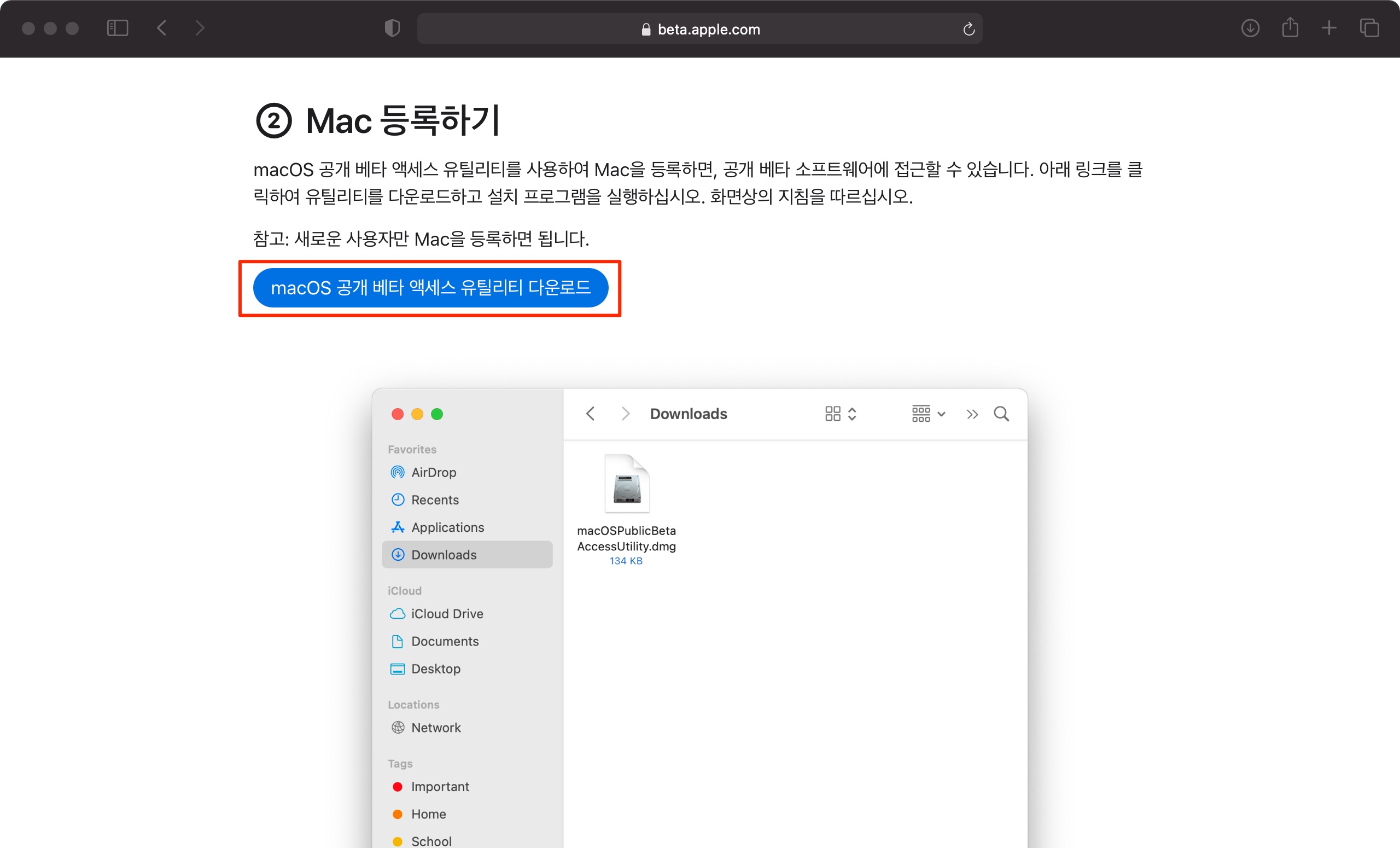
Task: Show the tab overview
Action: pos(1369,28)
